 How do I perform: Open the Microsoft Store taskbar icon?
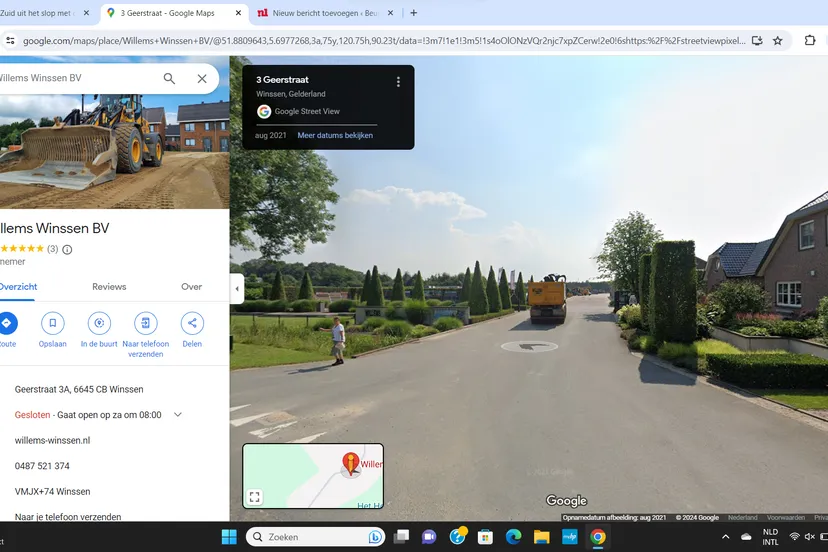[x=485, y=537]
